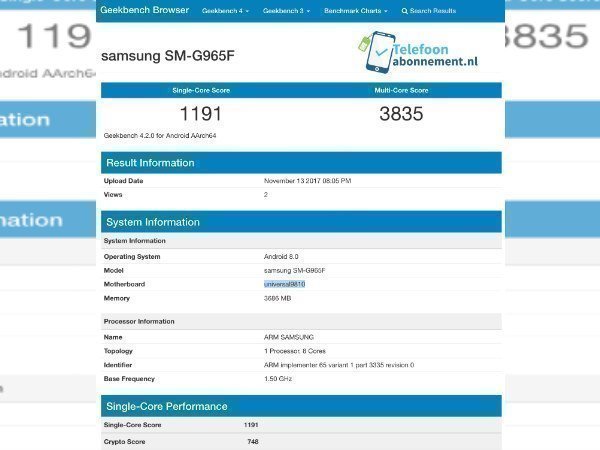The height and width of the screenshot is (450, 600).
Task: Click the Single-Core Performance section header
Action: click(x=301, y=406)
